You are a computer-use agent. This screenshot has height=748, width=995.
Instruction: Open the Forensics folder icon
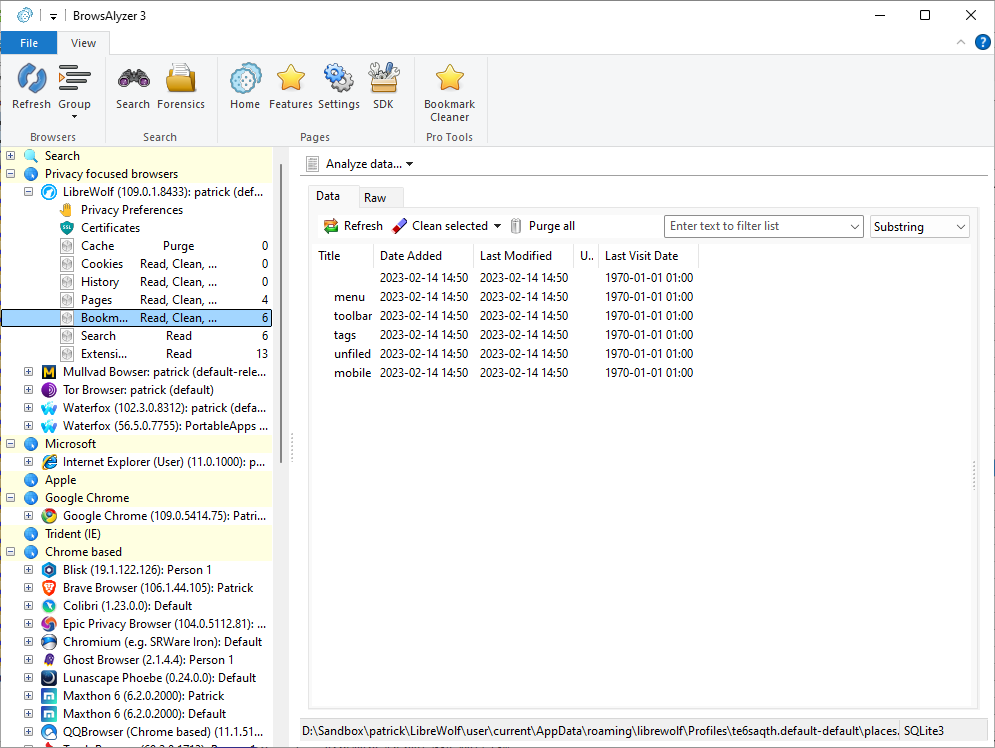tap(181, 79)
